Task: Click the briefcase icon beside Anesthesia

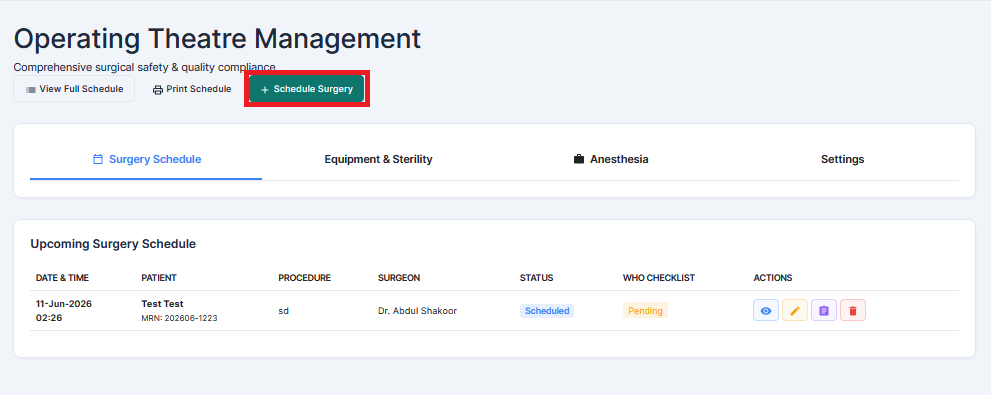Action: click(x=579, y=159)
